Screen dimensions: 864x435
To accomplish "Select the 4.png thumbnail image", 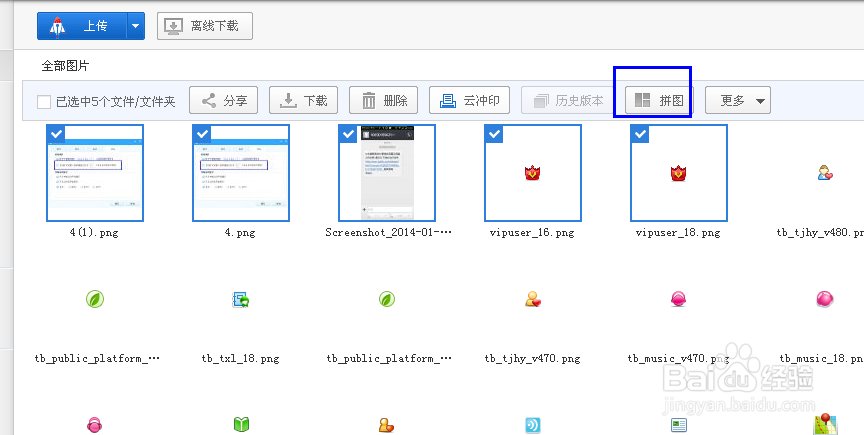I will pos(241,173).
